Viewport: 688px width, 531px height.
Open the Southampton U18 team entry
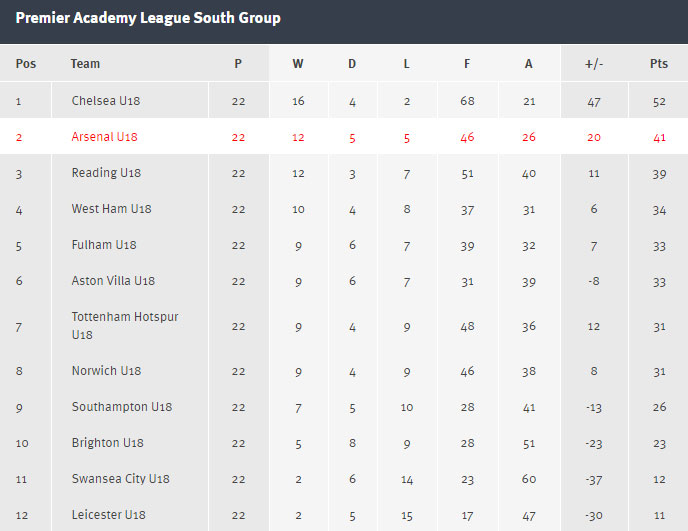122,407
